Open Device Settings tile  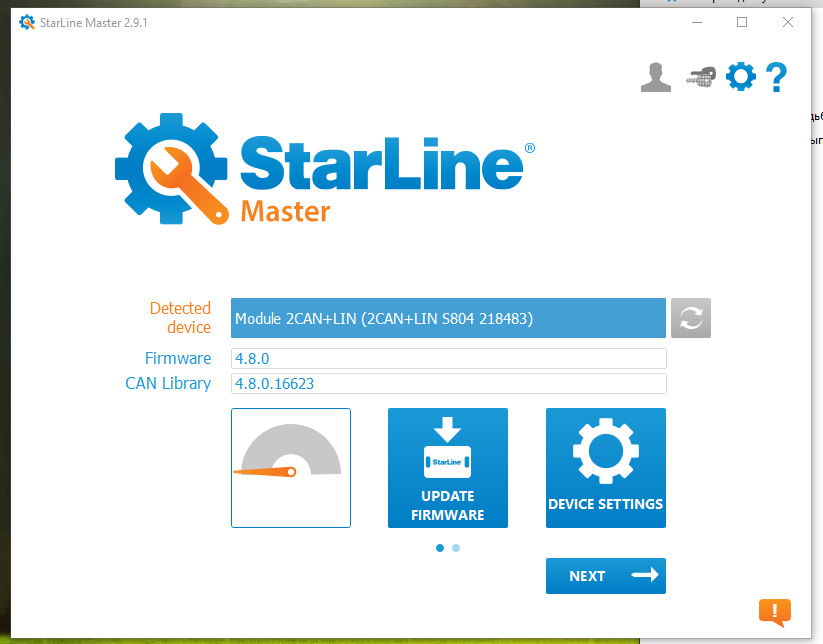point(606,468)
